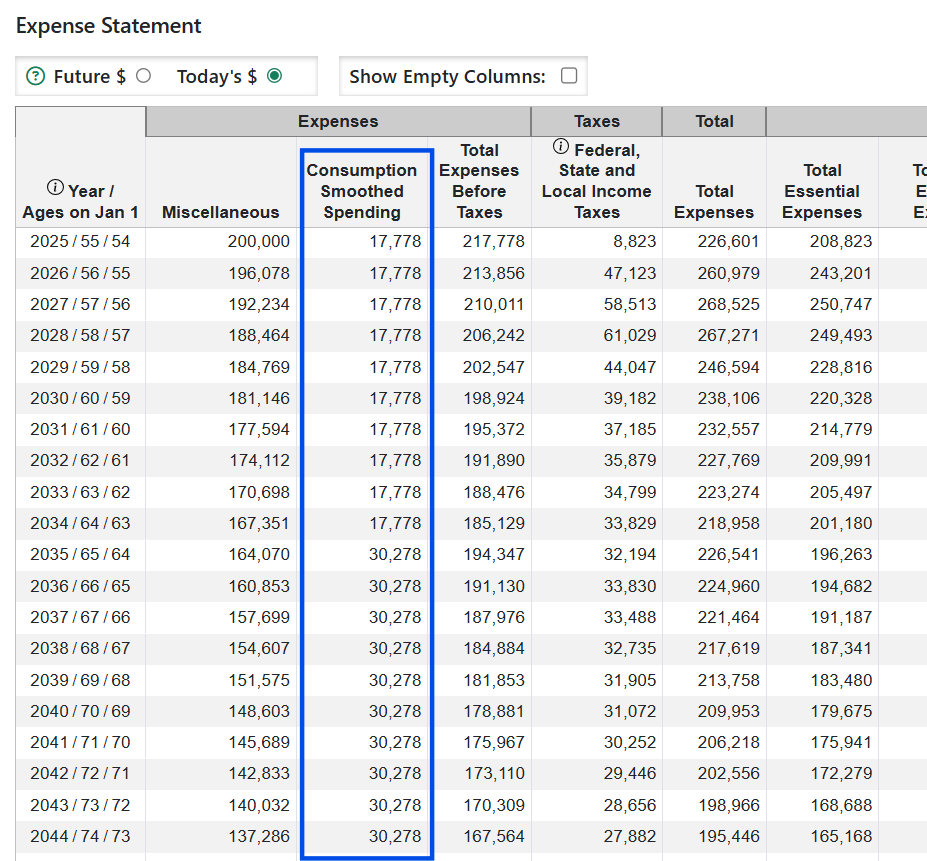
Task: Click info icon on Federal, State and Local Income Taxes
Action: (x=560, y=148)
